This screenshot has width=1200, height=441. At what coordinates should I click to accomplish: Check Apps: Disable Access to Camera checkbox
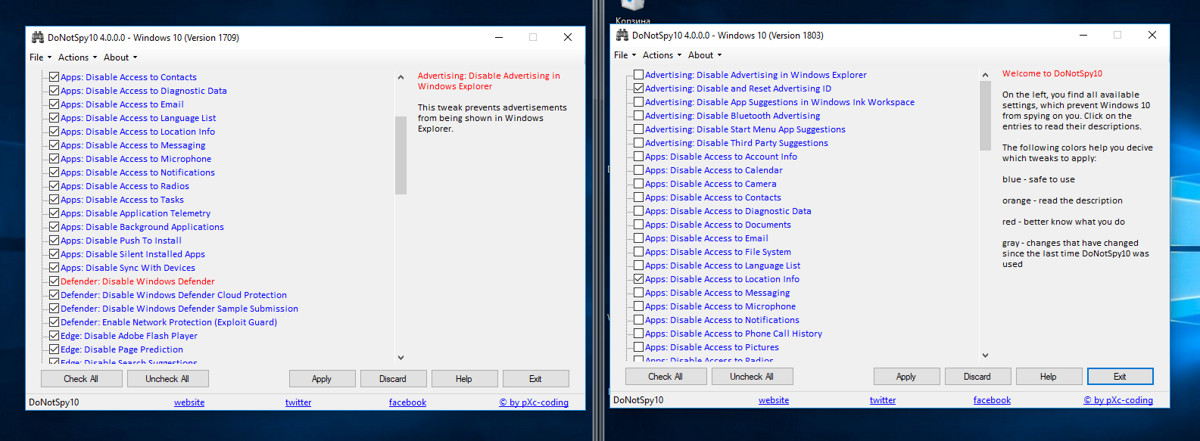coord(638,184)
